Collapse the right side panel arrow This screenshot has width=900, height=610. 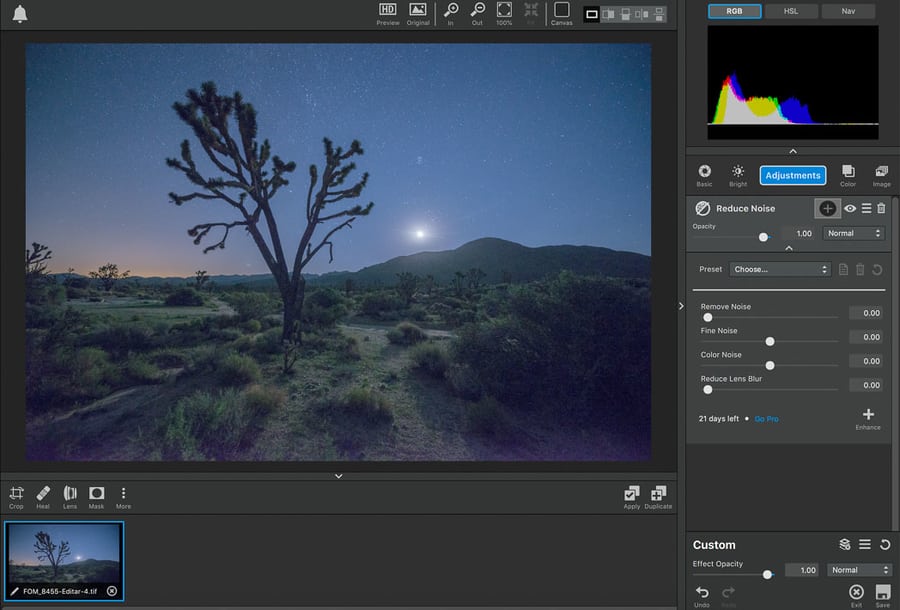point(681,306)
